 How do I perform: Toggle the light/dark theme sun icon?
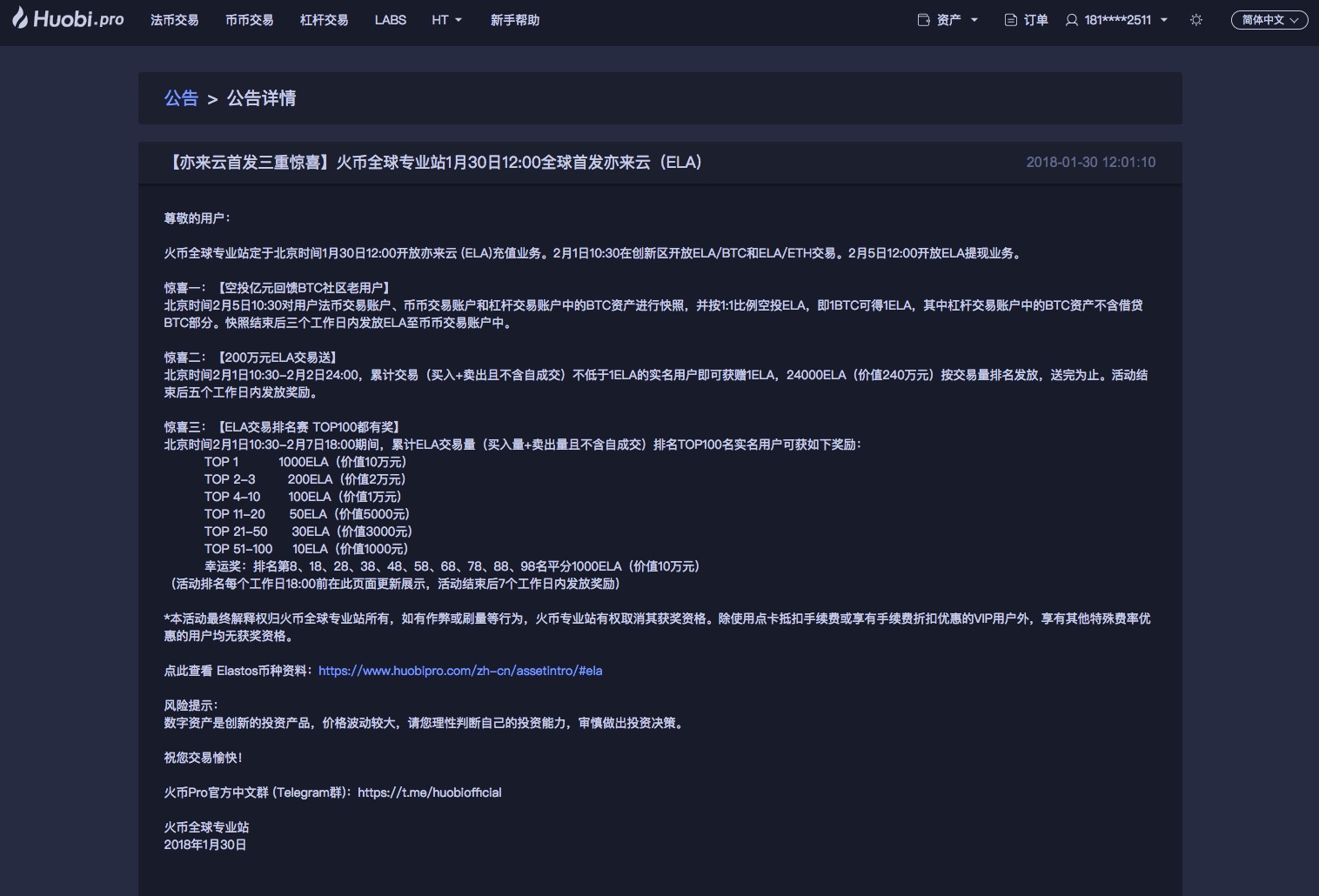tap(1196, 20)
